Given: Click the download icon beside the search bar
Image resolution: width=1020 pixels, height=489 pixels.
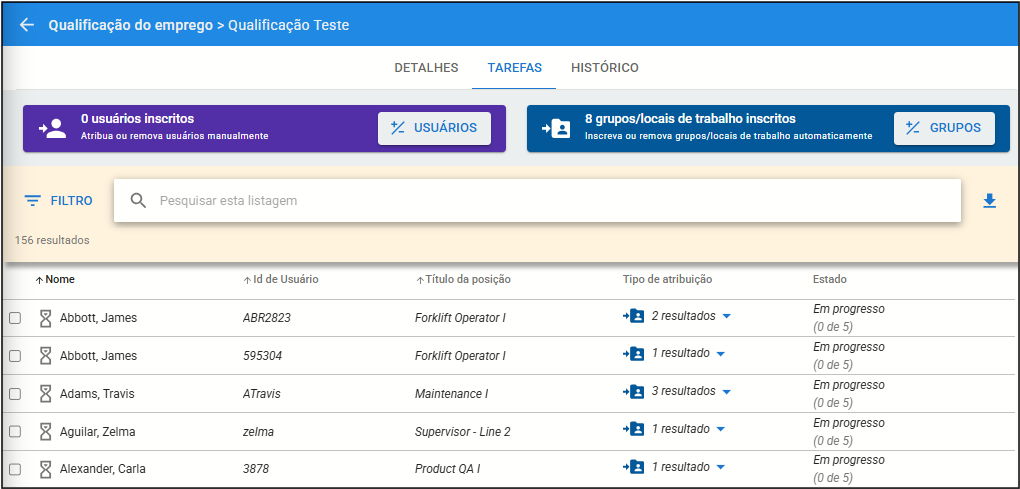Looking at the screenshot, I should [x=989, y=201].
